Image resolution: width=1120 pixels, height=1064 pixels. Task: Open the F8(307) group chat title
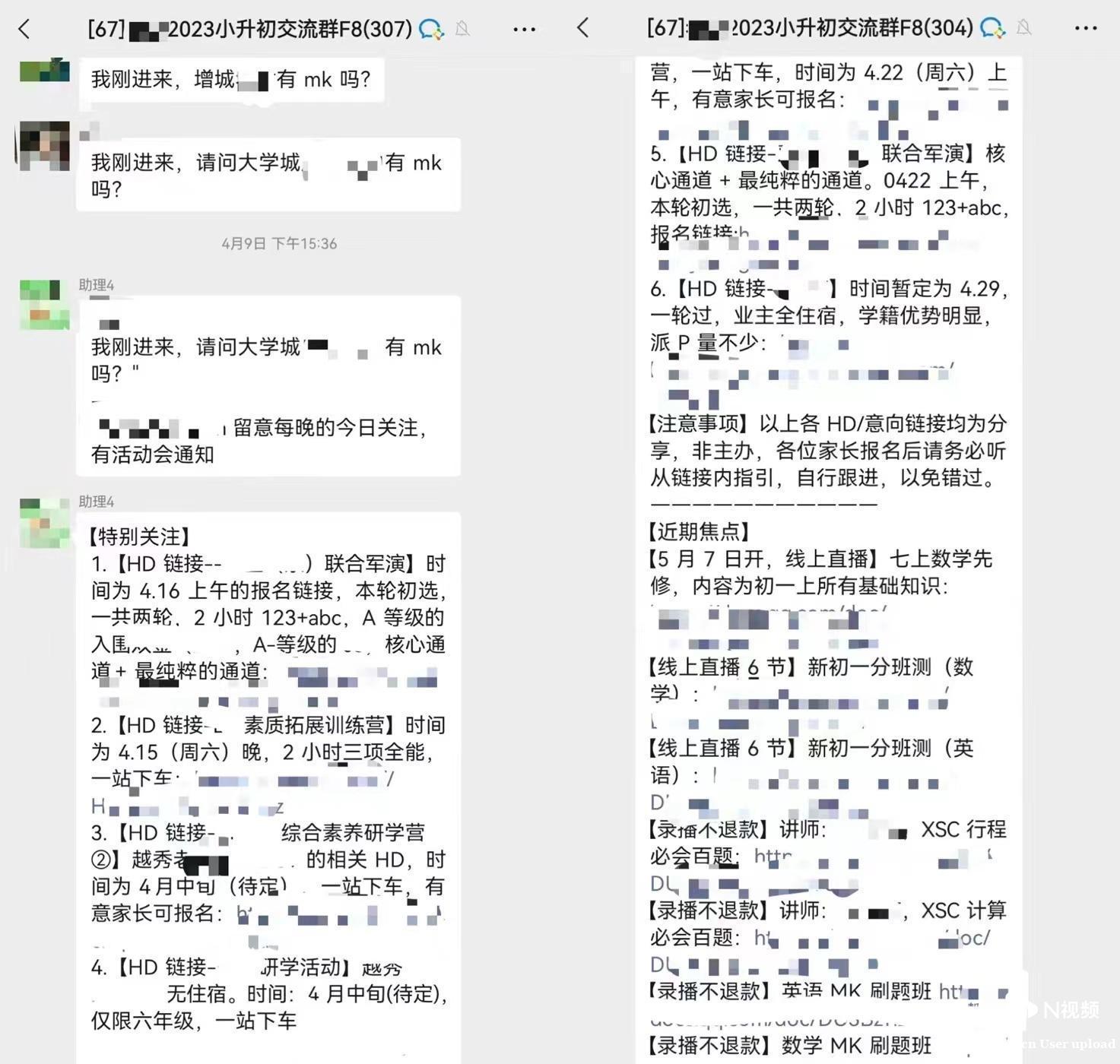[x=250, y=29]
